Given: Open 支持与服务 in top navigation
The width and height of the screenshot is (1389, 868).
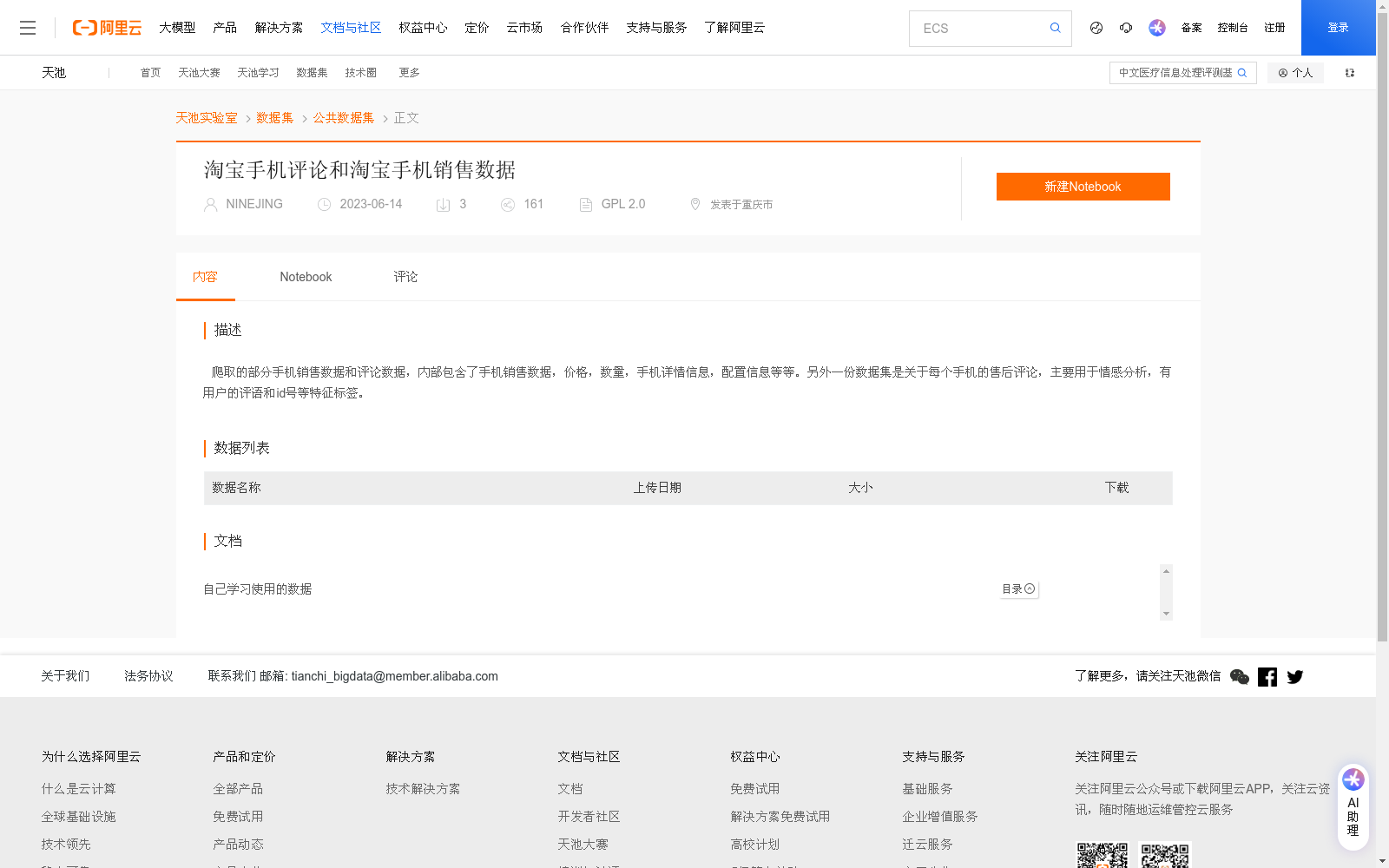Looking at the screenshot, I should point(656,28).
